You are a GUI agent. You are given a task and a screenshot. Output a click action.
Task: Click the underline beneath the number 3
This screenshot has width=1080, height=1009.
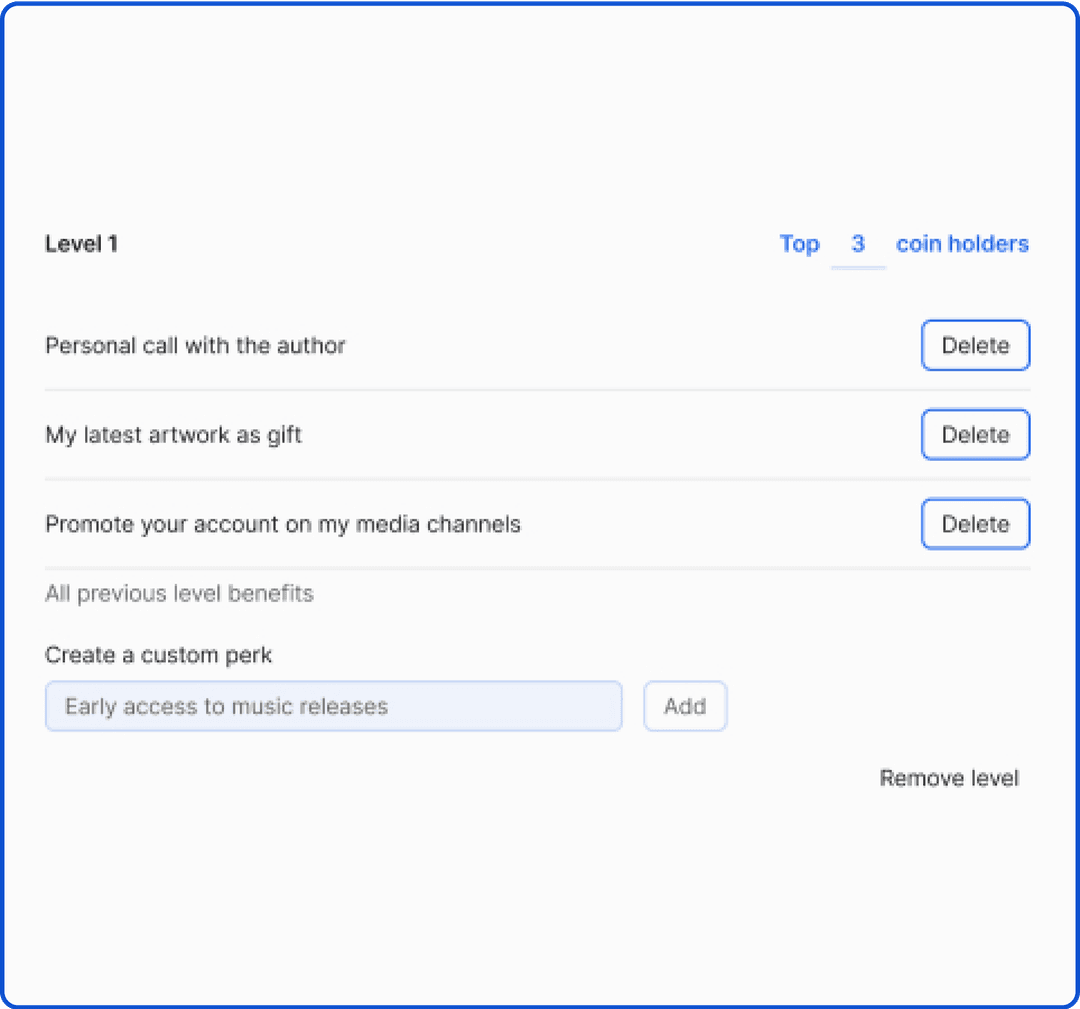point(858,267)
